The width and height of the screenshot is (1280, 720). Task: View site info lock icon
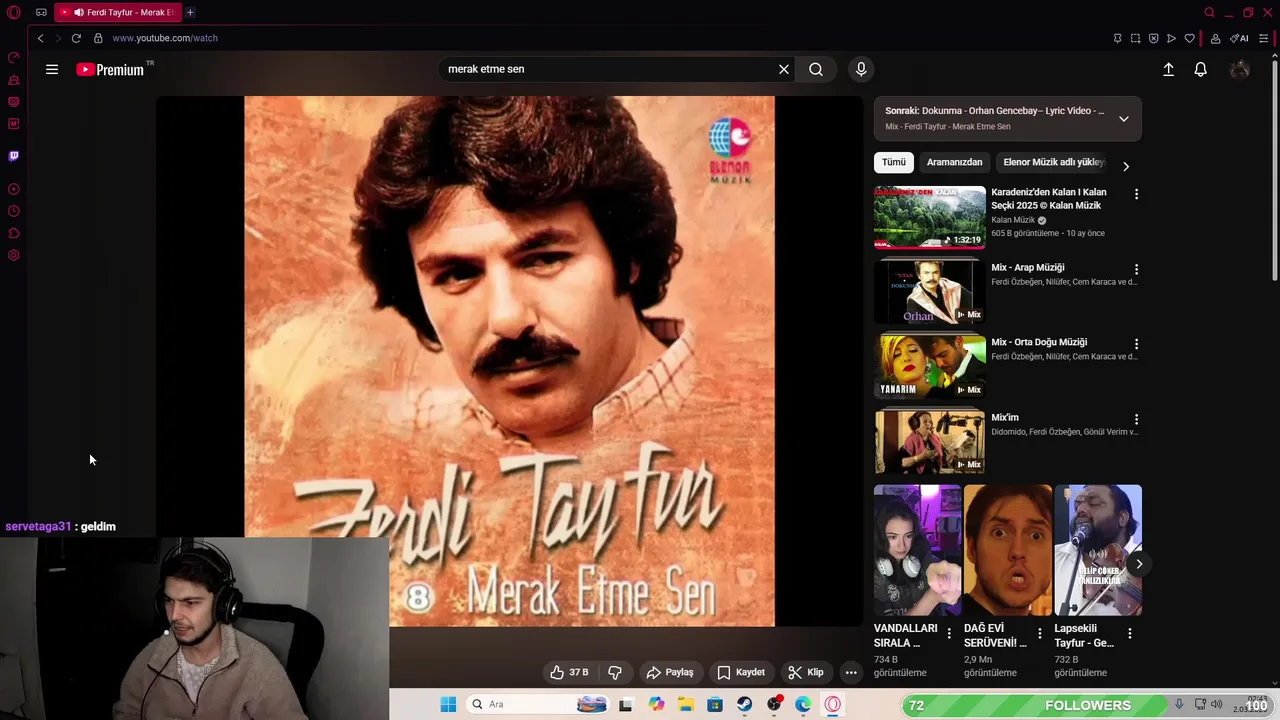(x=98, y=38)
